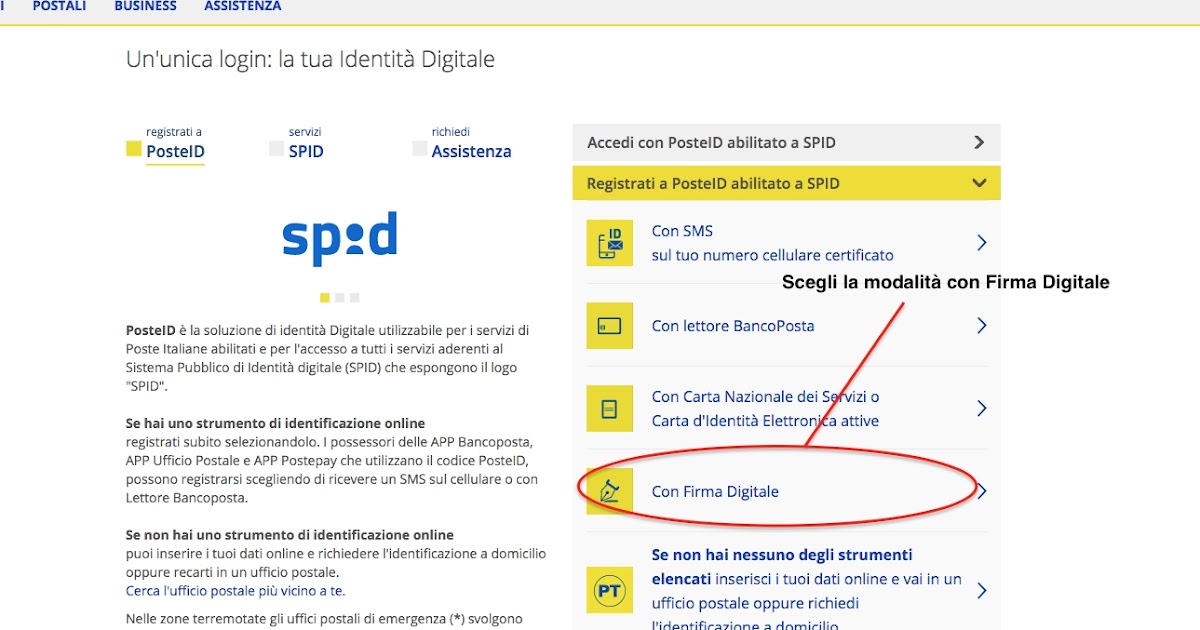This screenshot has width=1200, height=630.
Task: Open the BUSINESS menu item
Action: coord(145,6)
